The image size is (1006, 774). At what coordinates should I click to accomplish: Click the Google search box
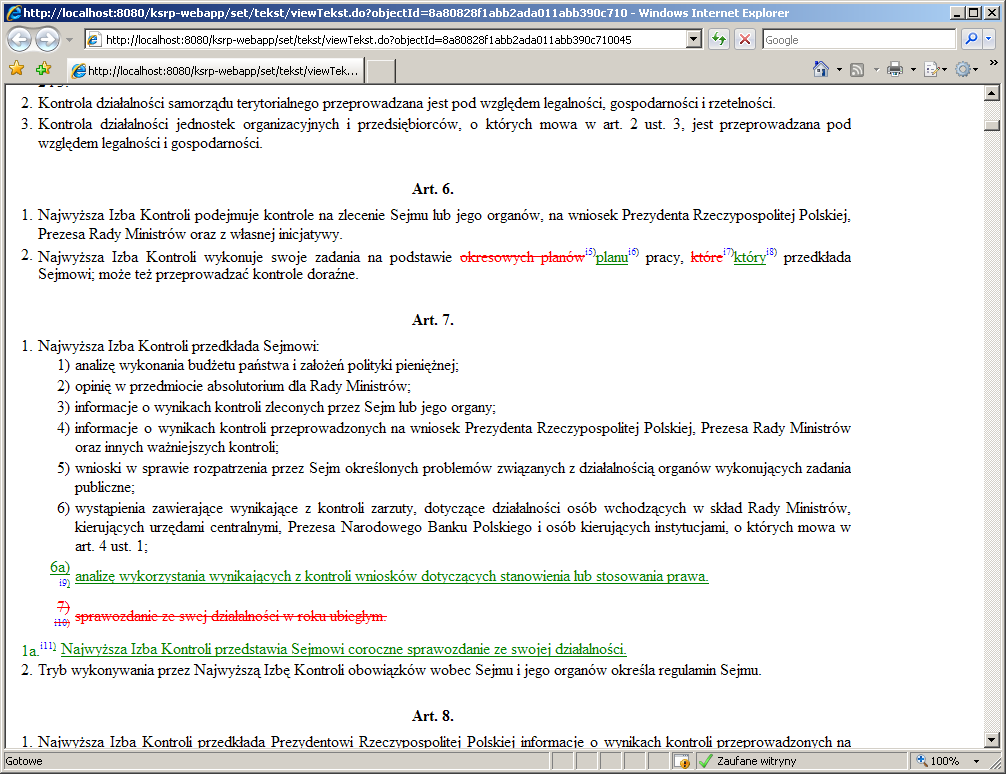click(x=858, y=40)
